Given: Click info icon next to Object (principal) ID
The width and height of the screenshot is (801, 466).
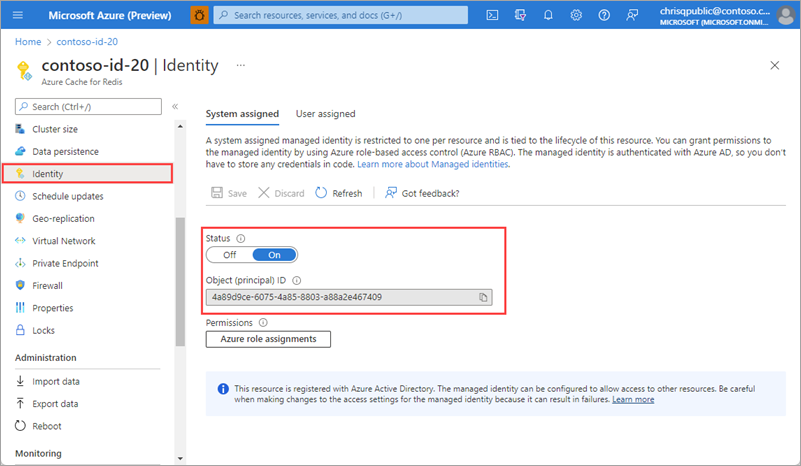Looking at the screenshot, I should [296, 280].
